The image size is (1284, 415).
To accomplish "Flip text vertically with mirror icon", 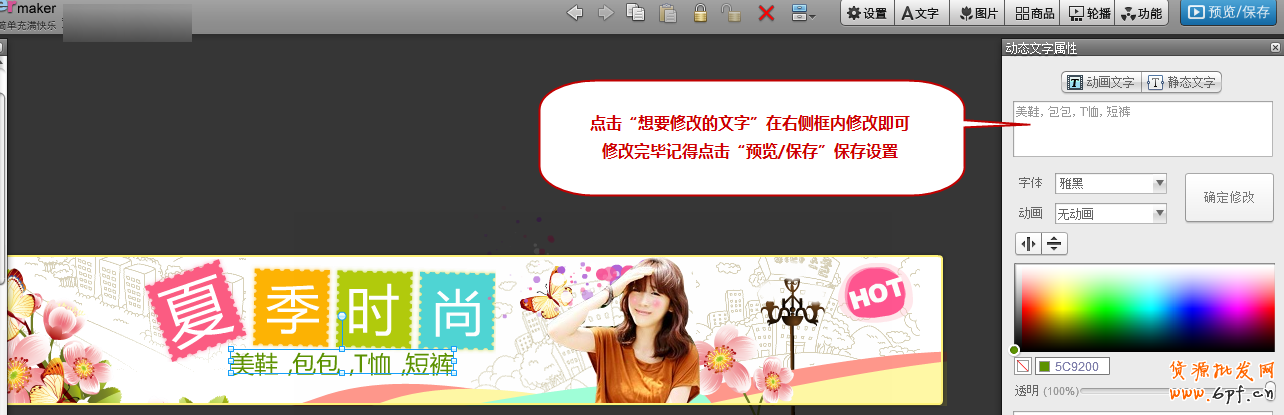I will (x=1054, y=243).
